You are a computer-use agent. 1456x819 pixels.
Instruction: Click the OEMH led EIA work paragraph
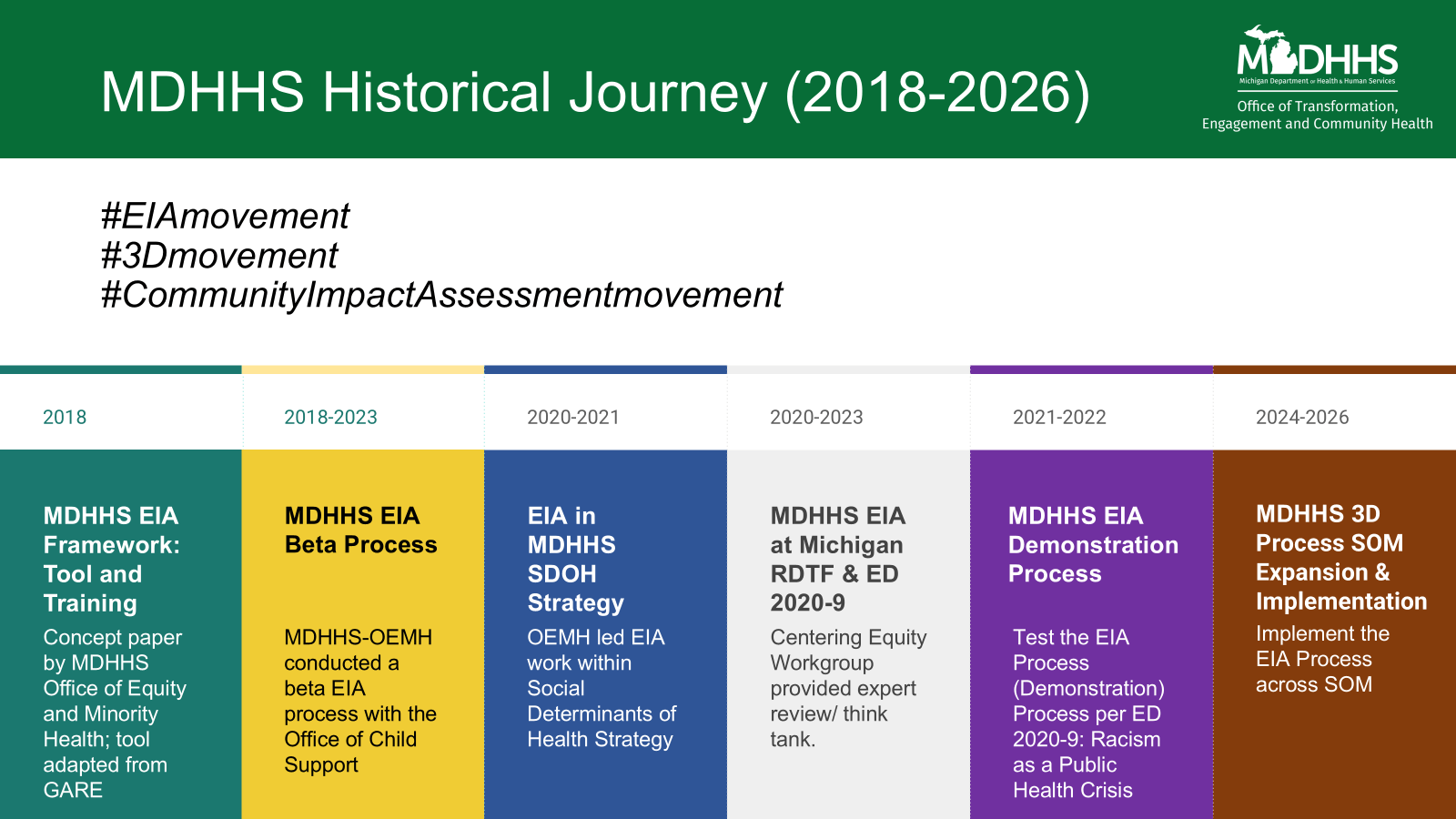(602, 689)
